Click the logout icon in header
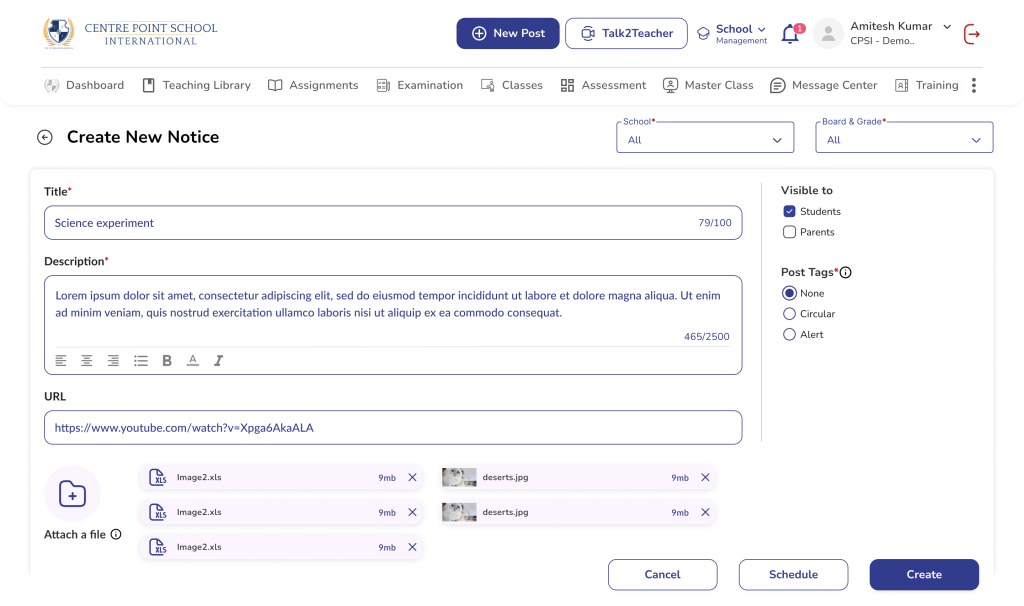 (x=971, y=34)
